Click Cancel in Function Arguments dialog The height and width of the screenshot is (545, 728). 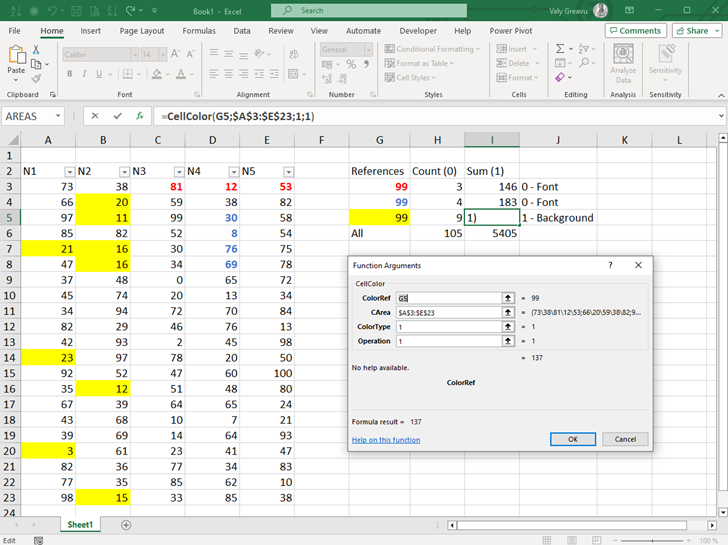[624, 439]
